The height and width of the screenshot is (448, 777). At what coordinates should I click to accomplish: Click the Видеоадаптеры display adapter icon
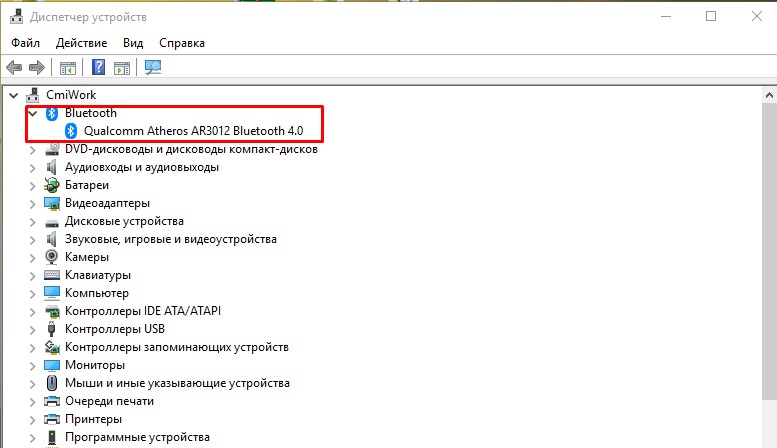pyautogui.click(x=52, y=203)
